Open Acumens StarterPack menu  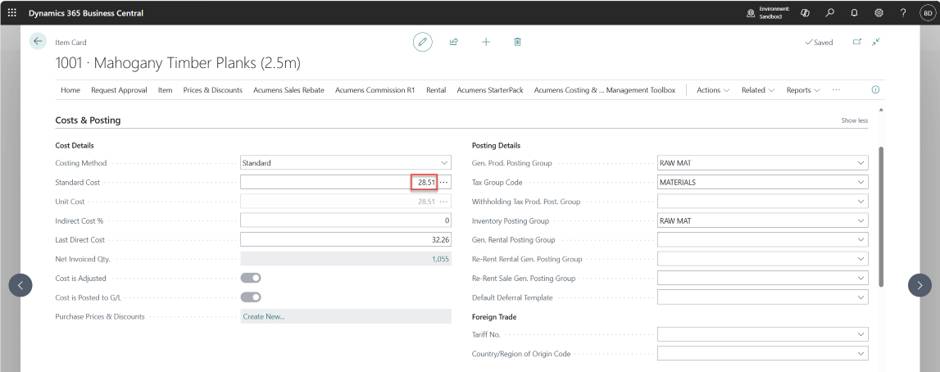point(490,90)
